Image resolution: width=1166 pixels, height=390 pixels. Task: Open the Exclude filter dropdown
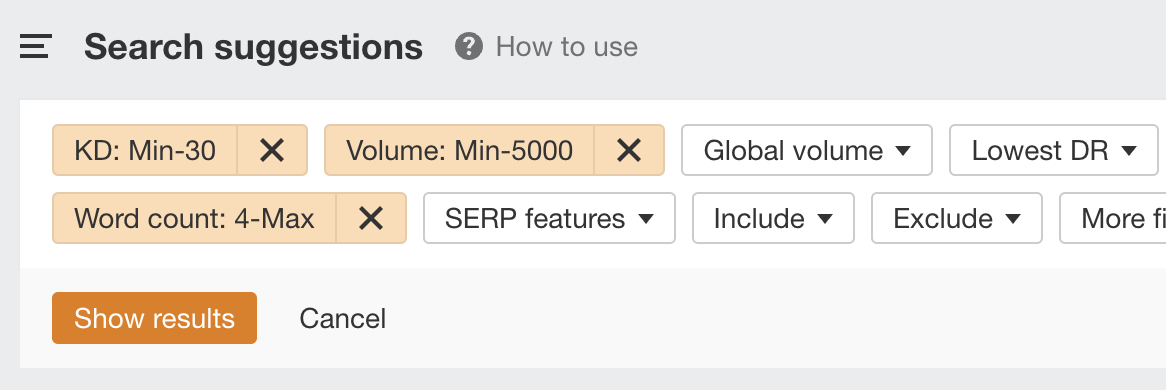pos(957,218)
